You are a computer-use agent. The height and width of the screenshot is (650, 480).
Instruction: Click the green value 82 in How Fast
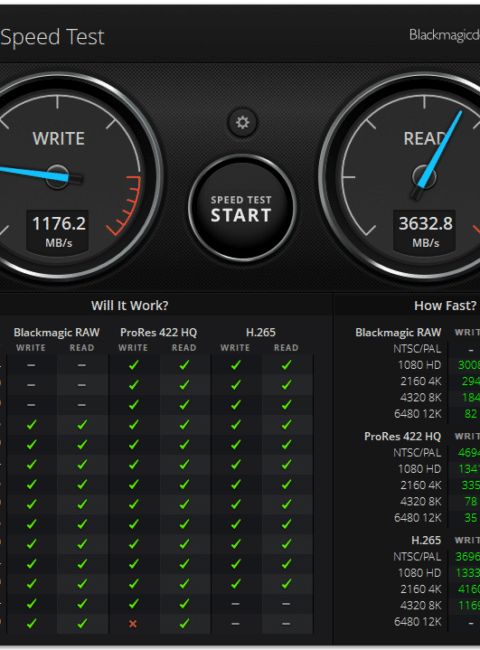(x=470, y=414)
